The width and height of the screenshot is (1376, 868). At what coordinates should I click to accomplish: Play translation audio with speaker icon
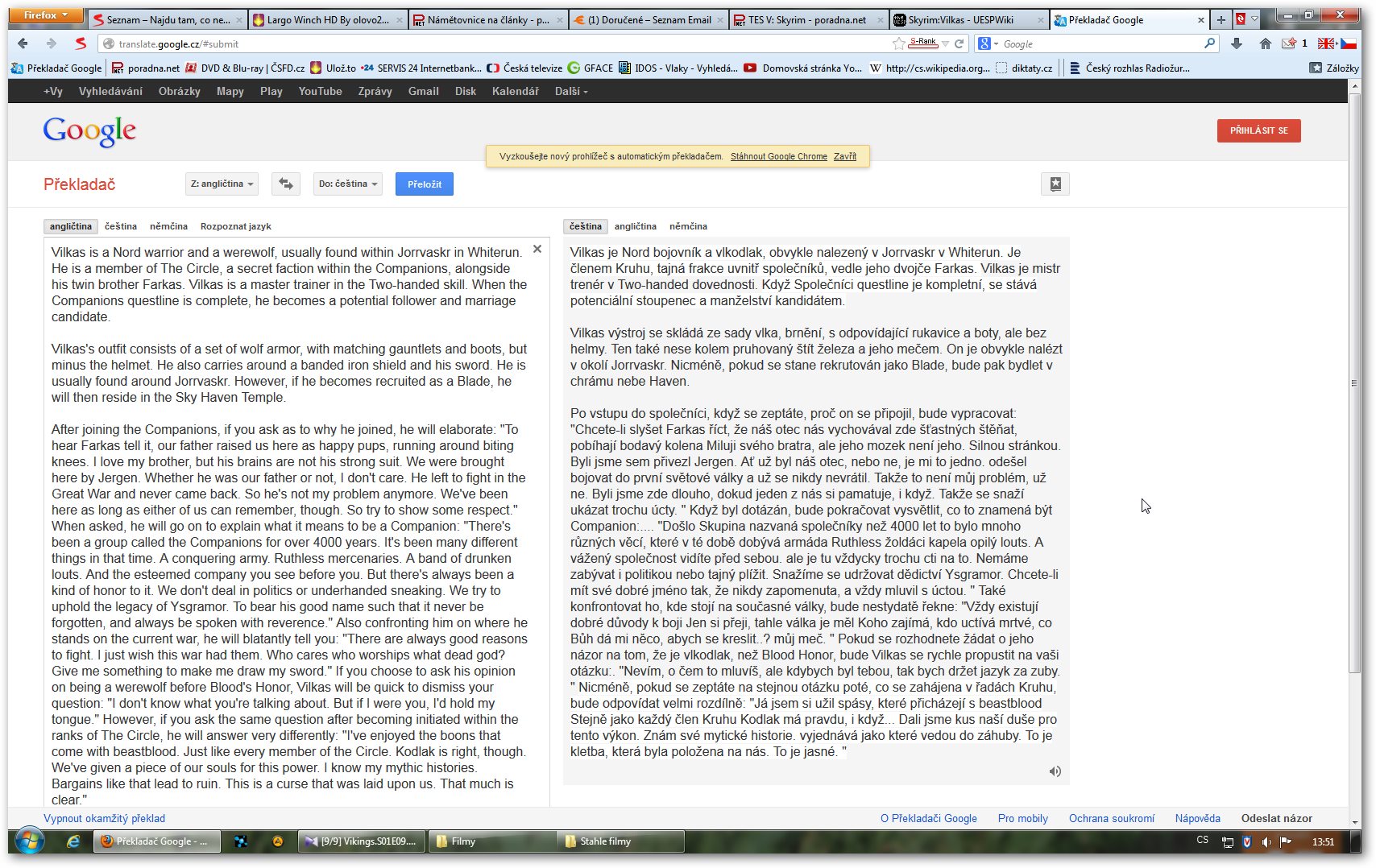1055,771
